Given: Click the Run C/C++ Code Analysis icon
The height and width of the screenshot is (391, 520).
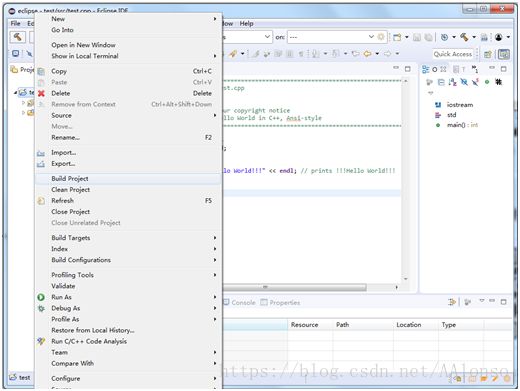Looking at the screenshot, I should [41, 341].
